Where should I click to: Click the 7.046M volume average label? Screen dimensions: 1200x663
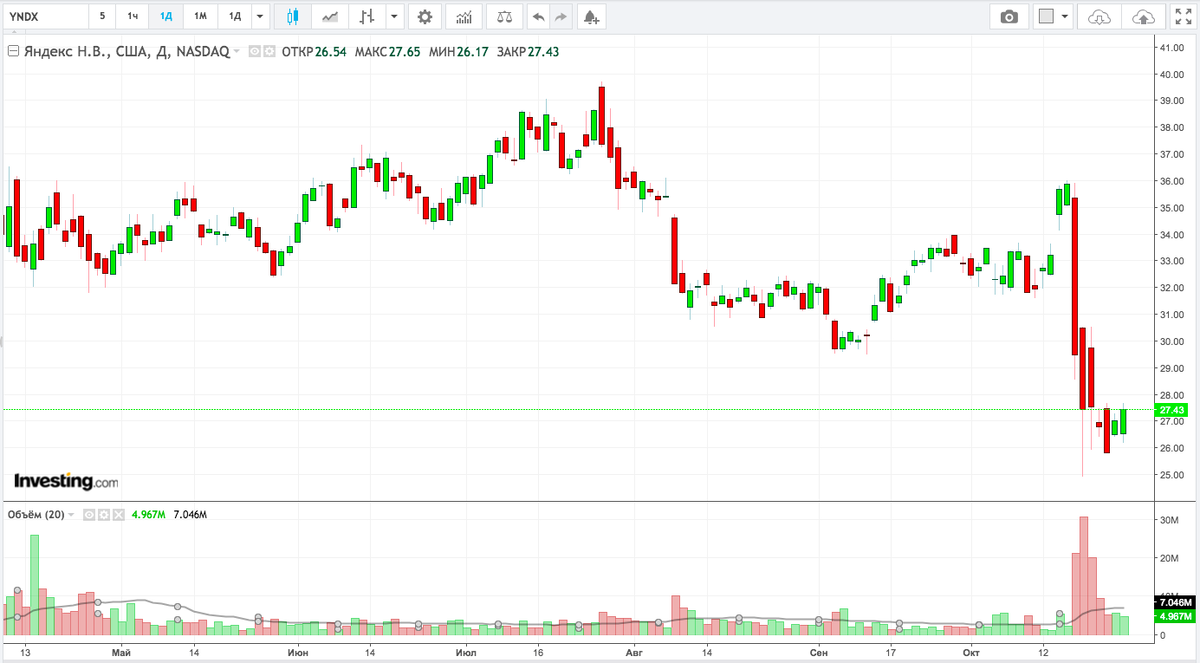tap(1173, 603)
